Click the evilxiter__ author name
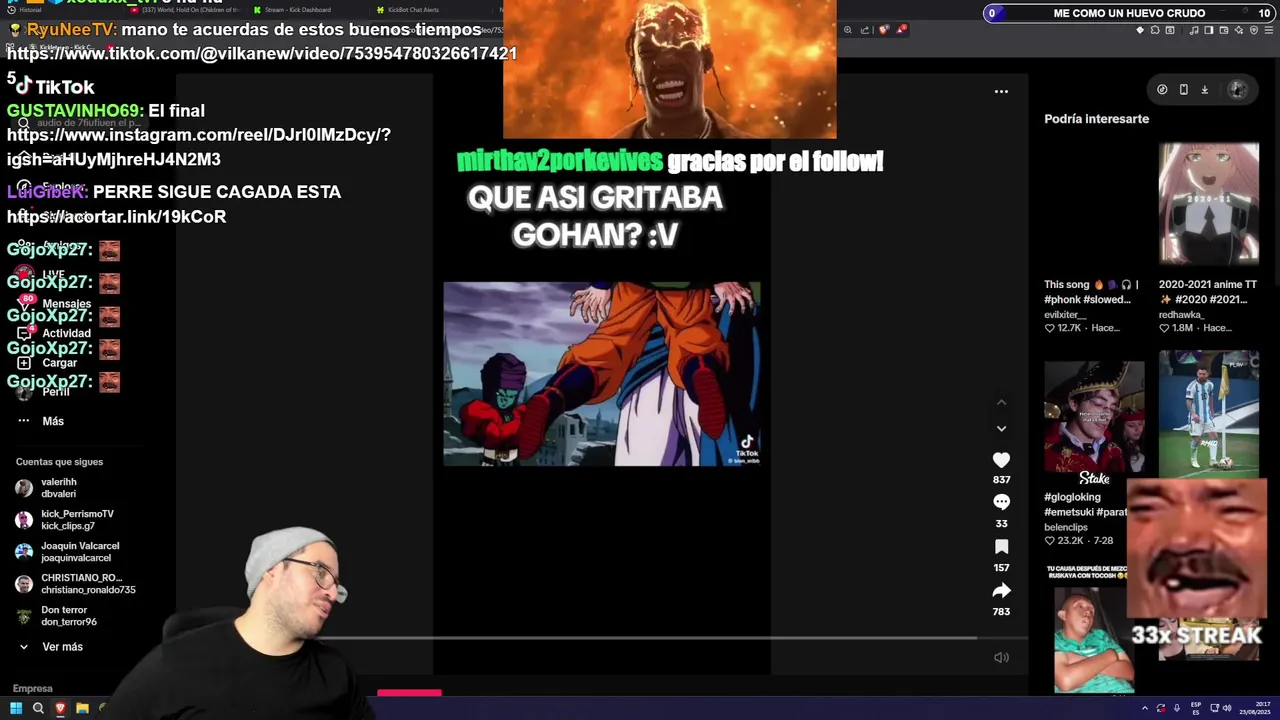Image resolution: width=1280 pixels, height=720 pixels. point(1065,314)
